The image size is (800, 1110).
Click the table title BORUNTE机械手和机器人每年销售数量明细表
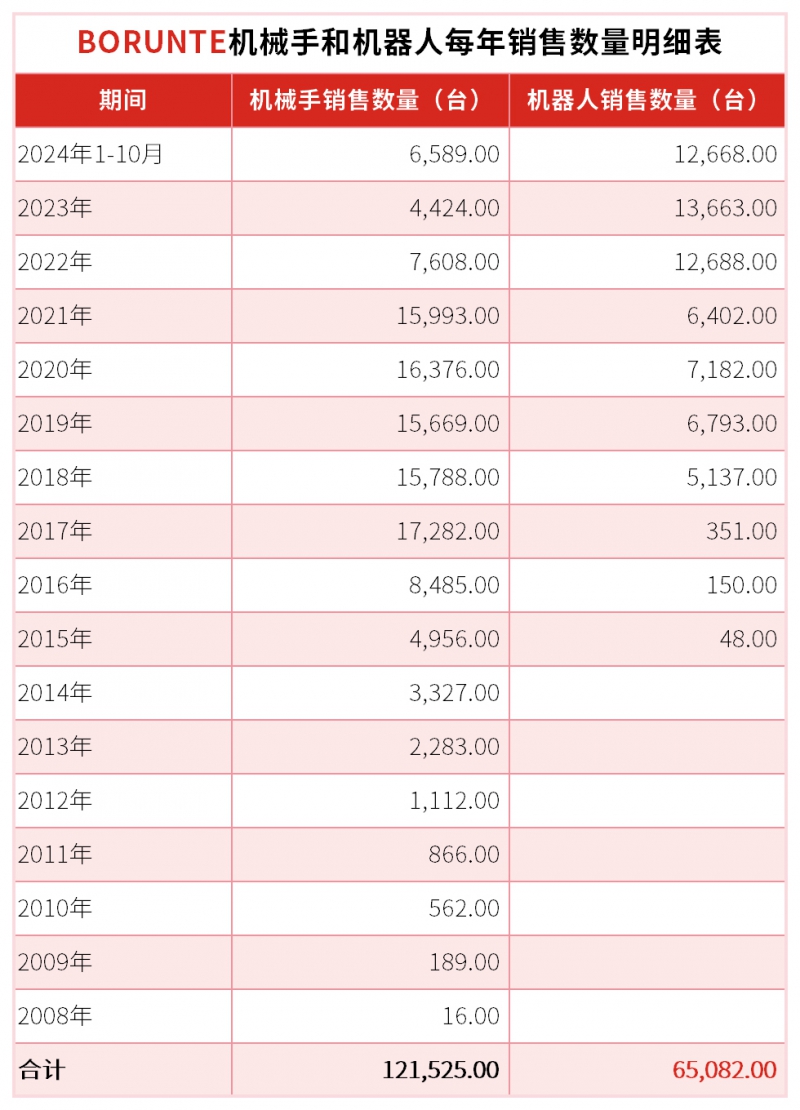tap(400, 42)
